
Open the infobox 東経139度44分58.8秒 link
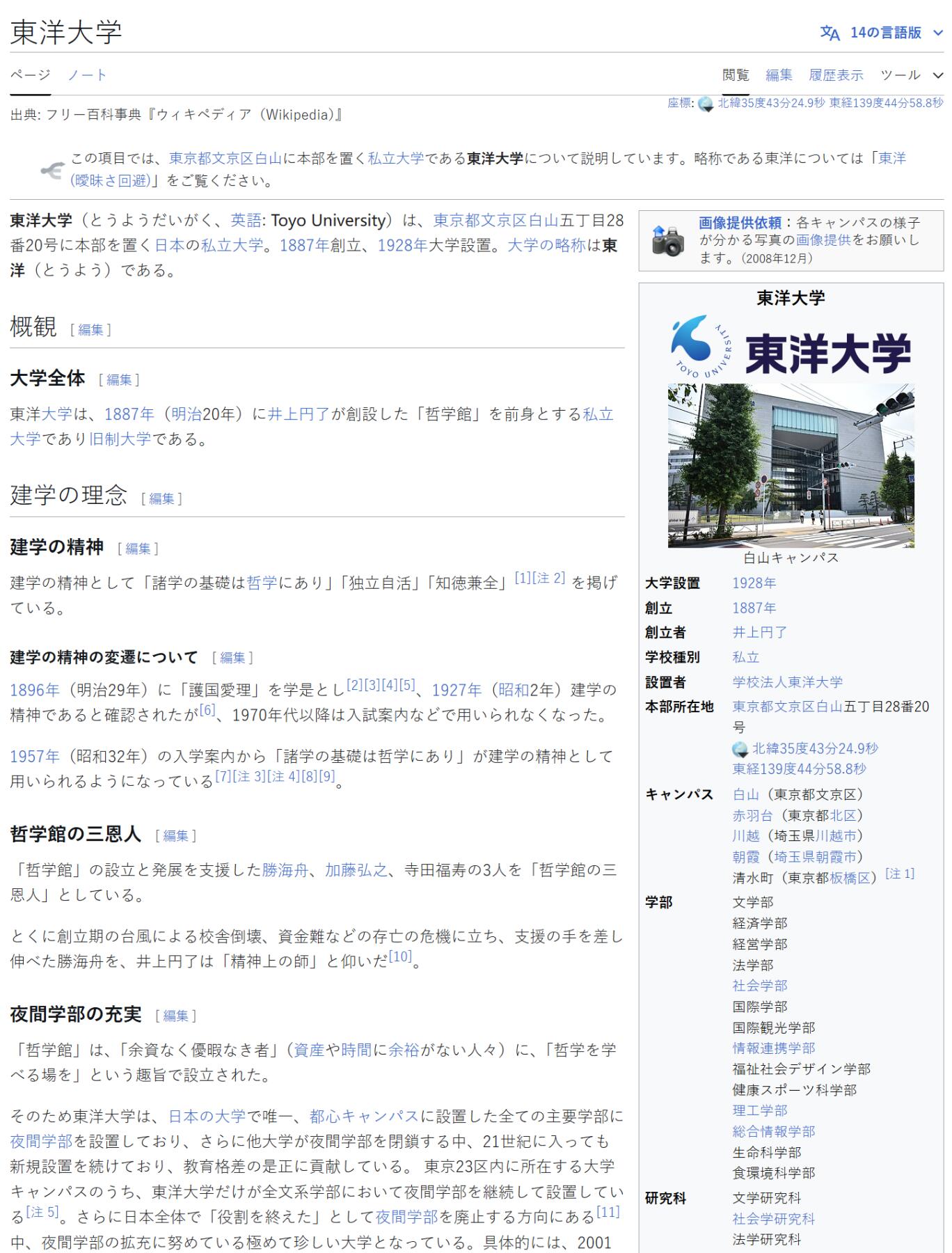[x=799, y=769]
